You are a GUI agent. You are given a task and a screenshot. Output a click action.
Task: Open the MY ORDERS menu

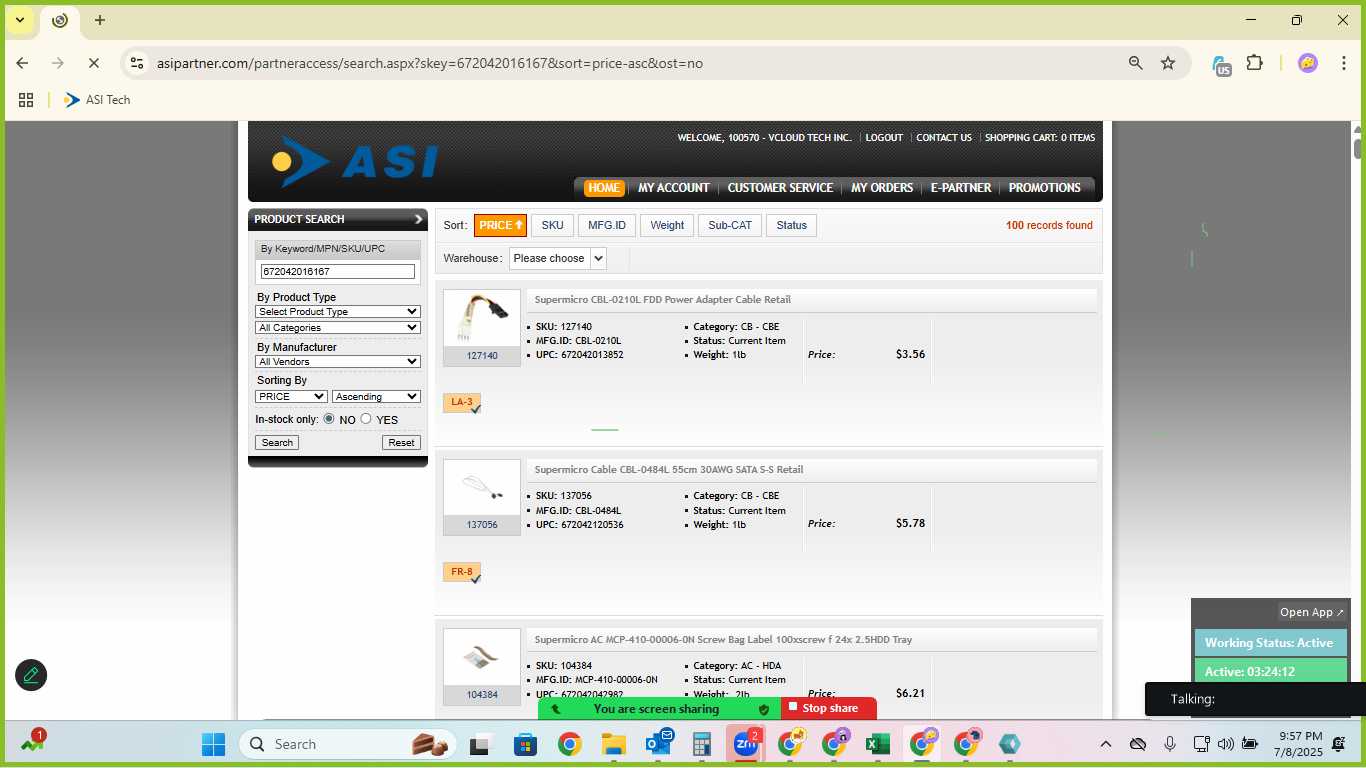tap(882, 188)
